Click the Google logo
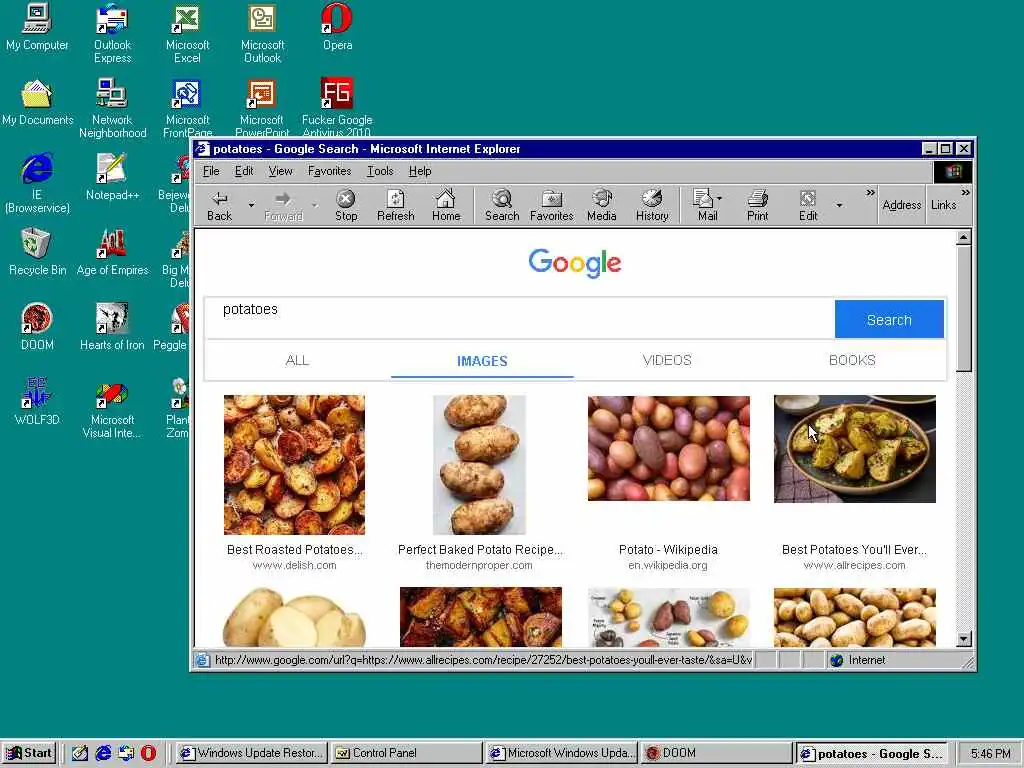Screen dimensions: 1024x768 pos(575,263)
